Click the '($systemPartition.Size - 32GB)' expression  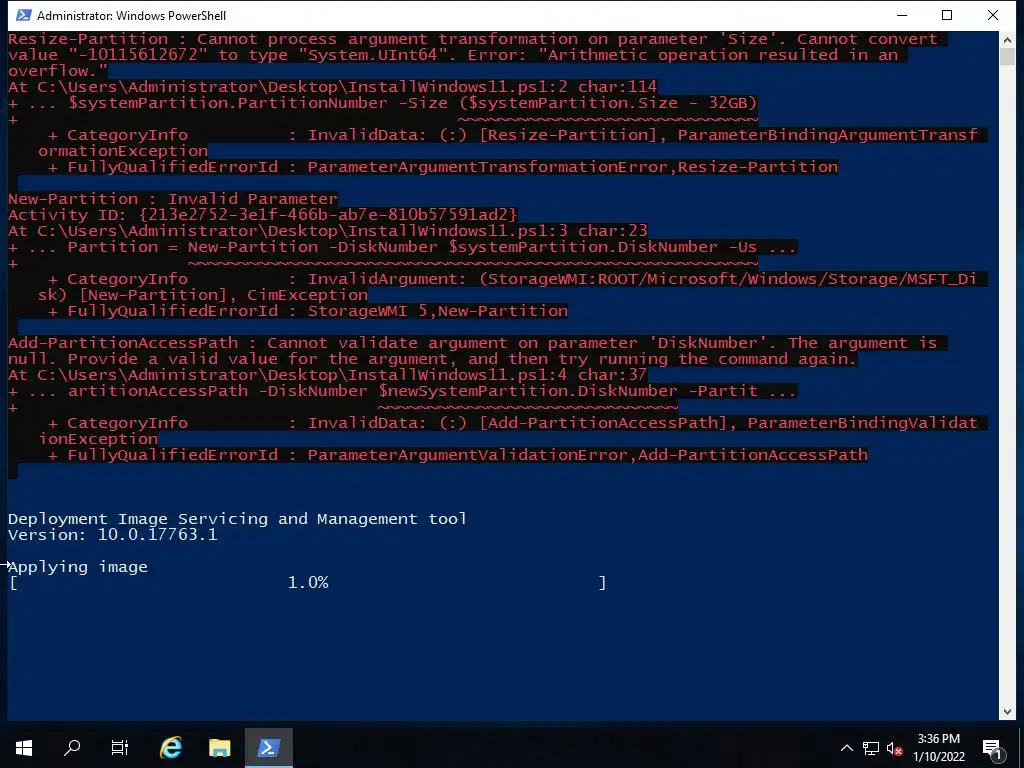click(608, 103)
